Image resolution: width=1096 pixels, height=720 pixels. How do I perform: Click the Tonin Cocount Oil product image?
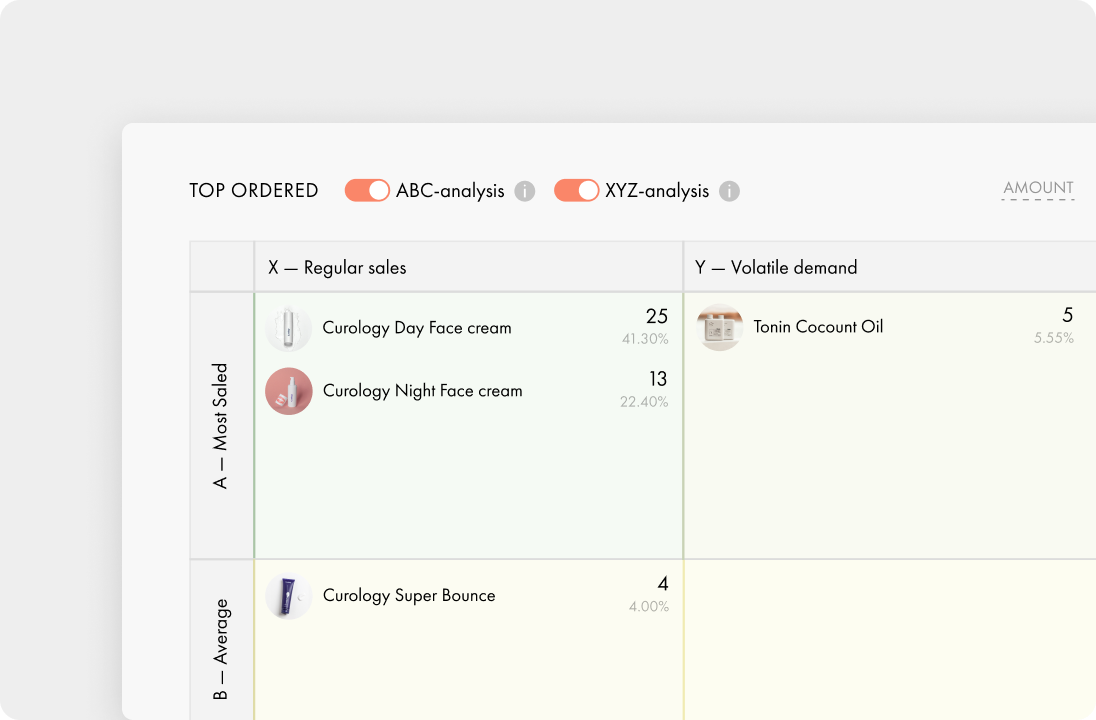720,327
